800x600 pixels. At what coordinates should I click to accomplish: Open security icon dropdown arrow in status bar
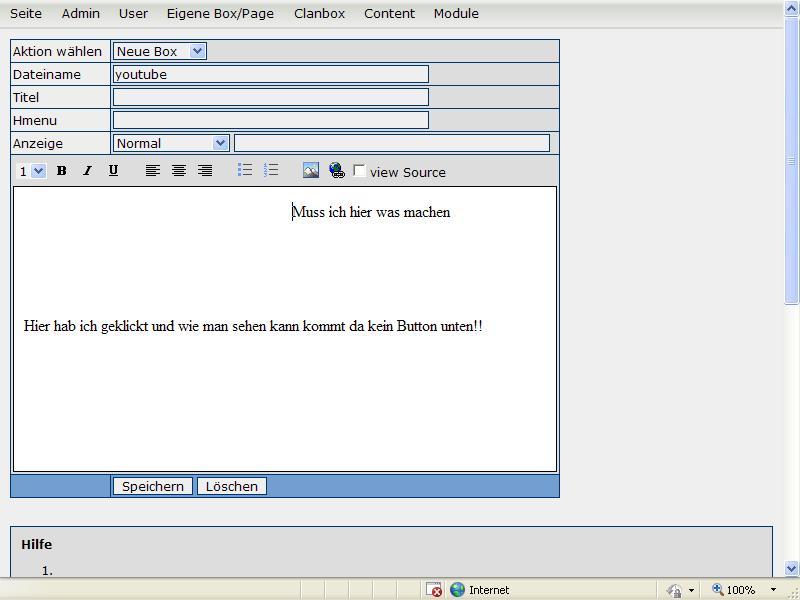point(691,590)
